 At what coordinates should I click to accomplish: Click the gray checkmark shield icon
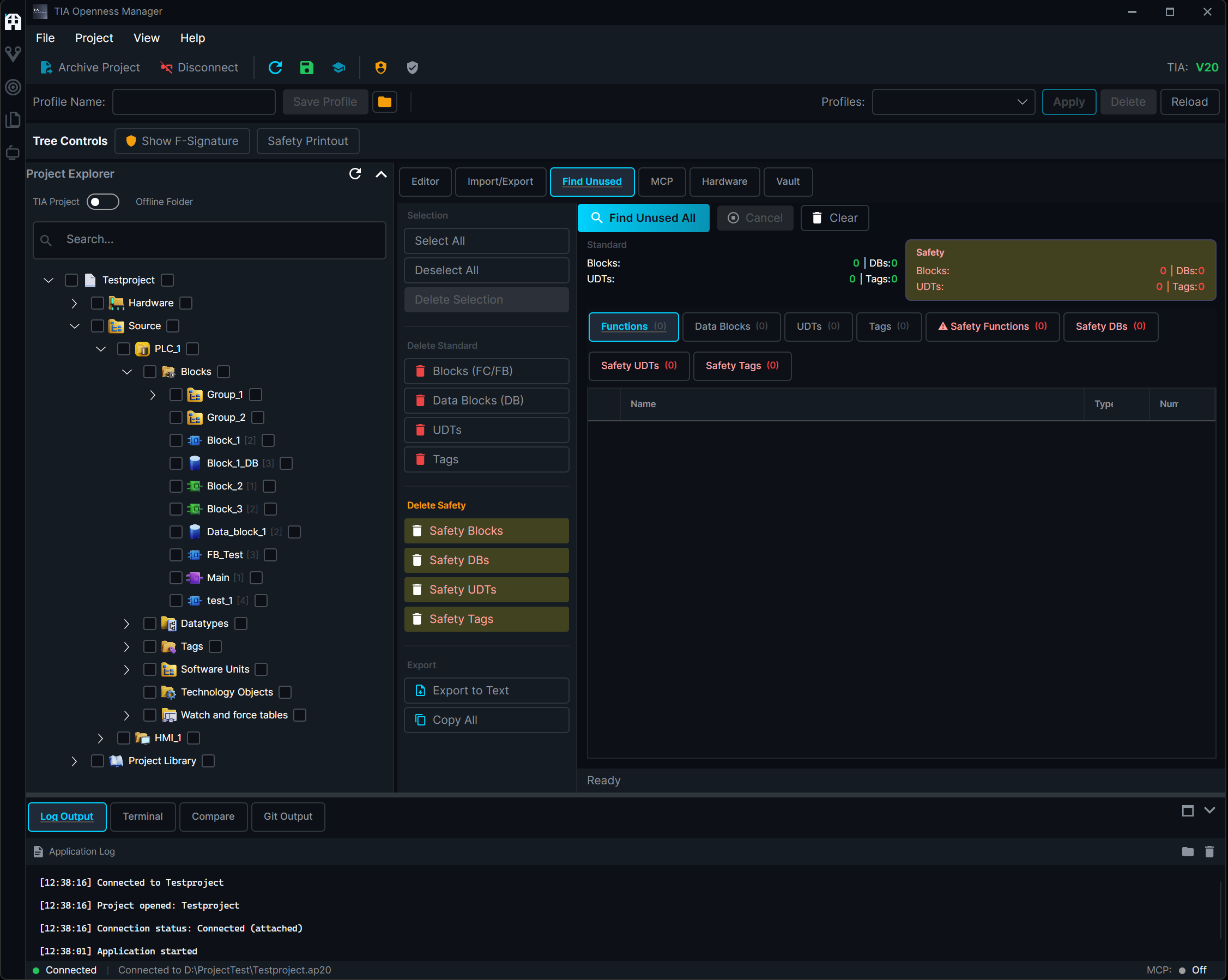click(x=413, y=68)
